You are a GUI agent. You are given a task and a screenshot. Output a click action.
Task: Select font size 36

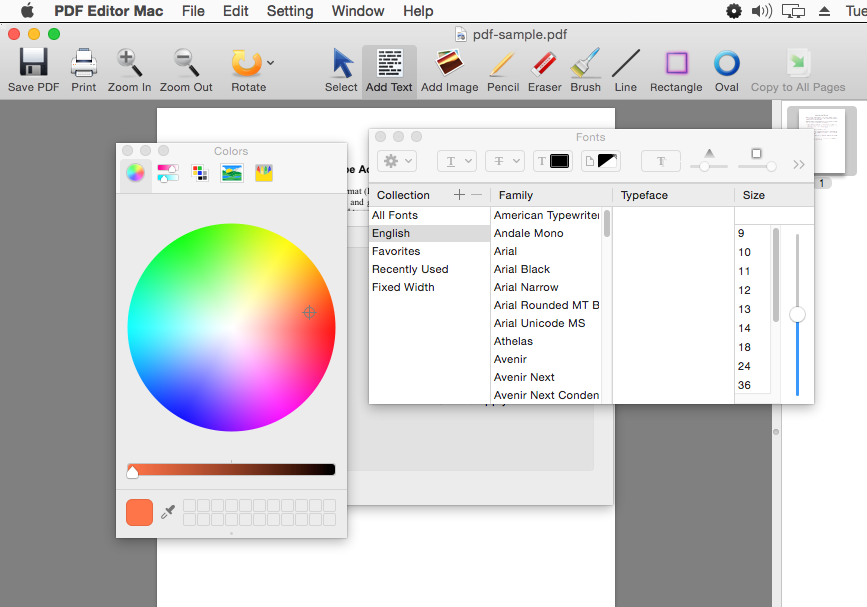click(753, 385)
